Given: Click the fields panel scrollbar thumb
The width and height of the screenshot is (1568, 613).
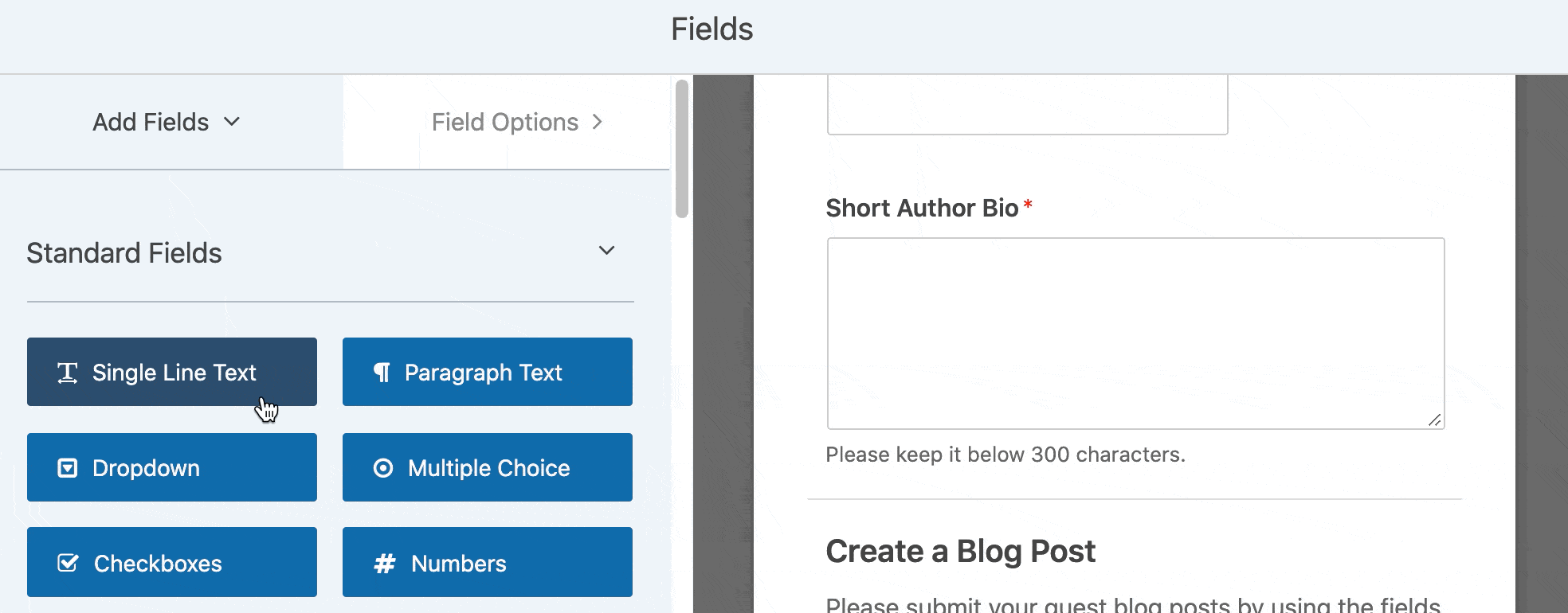Looking at the screenshot, I should pyautogui.click(x=682, y=149).
